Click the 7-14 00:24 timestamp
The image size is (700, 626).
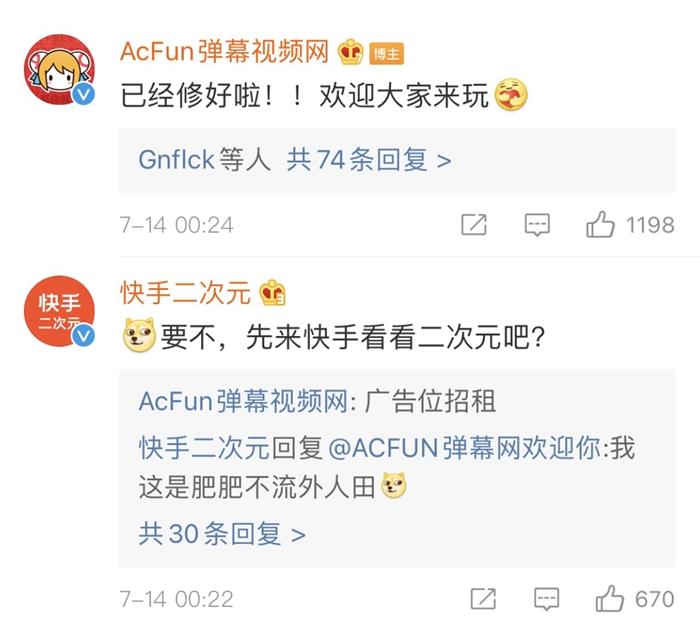(175, 226)
